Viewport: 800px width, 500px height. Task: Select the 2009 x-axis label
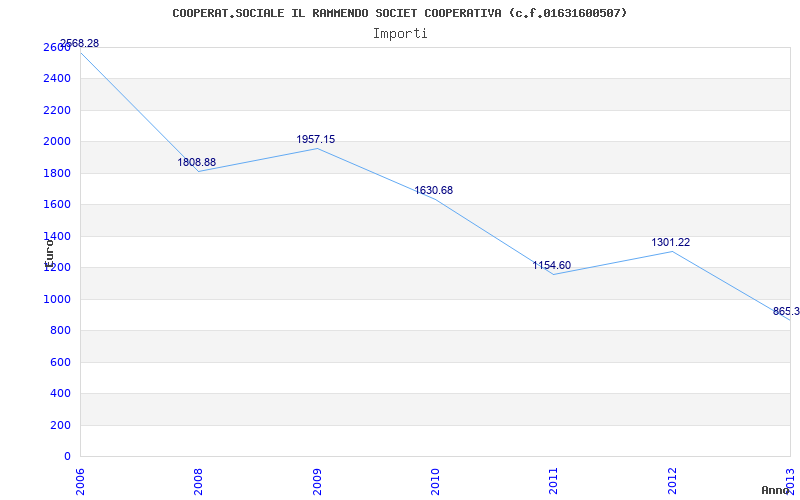click(x=317, y=480)
